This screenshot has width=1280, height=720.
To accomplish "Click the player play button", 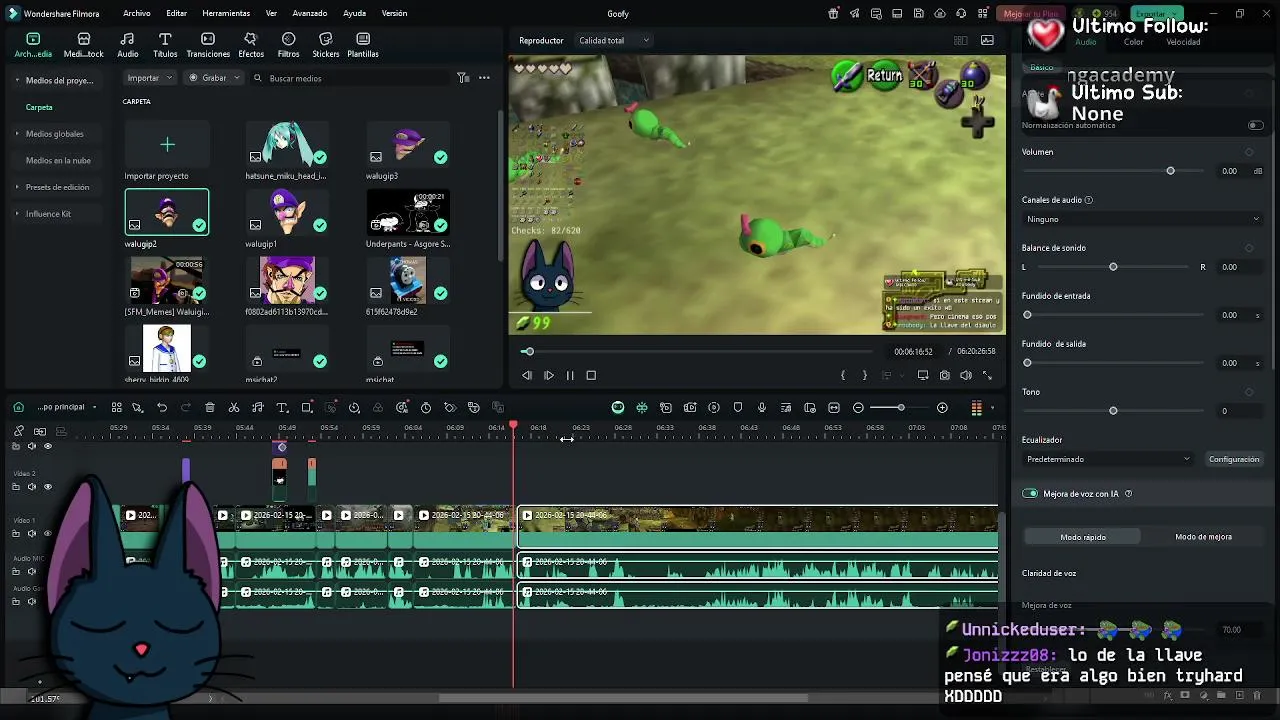I will click(548, 376).
